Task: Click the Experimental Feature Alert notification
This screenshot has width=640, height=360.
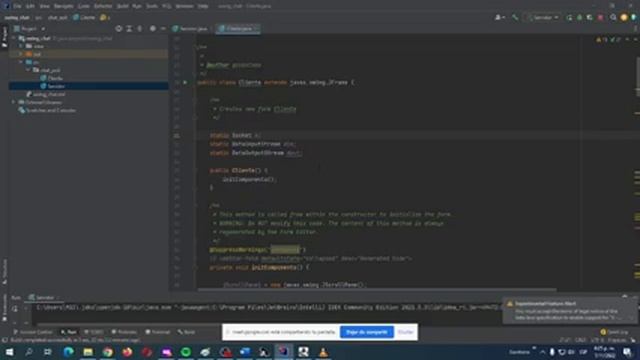Action: [x=570, y=311]
